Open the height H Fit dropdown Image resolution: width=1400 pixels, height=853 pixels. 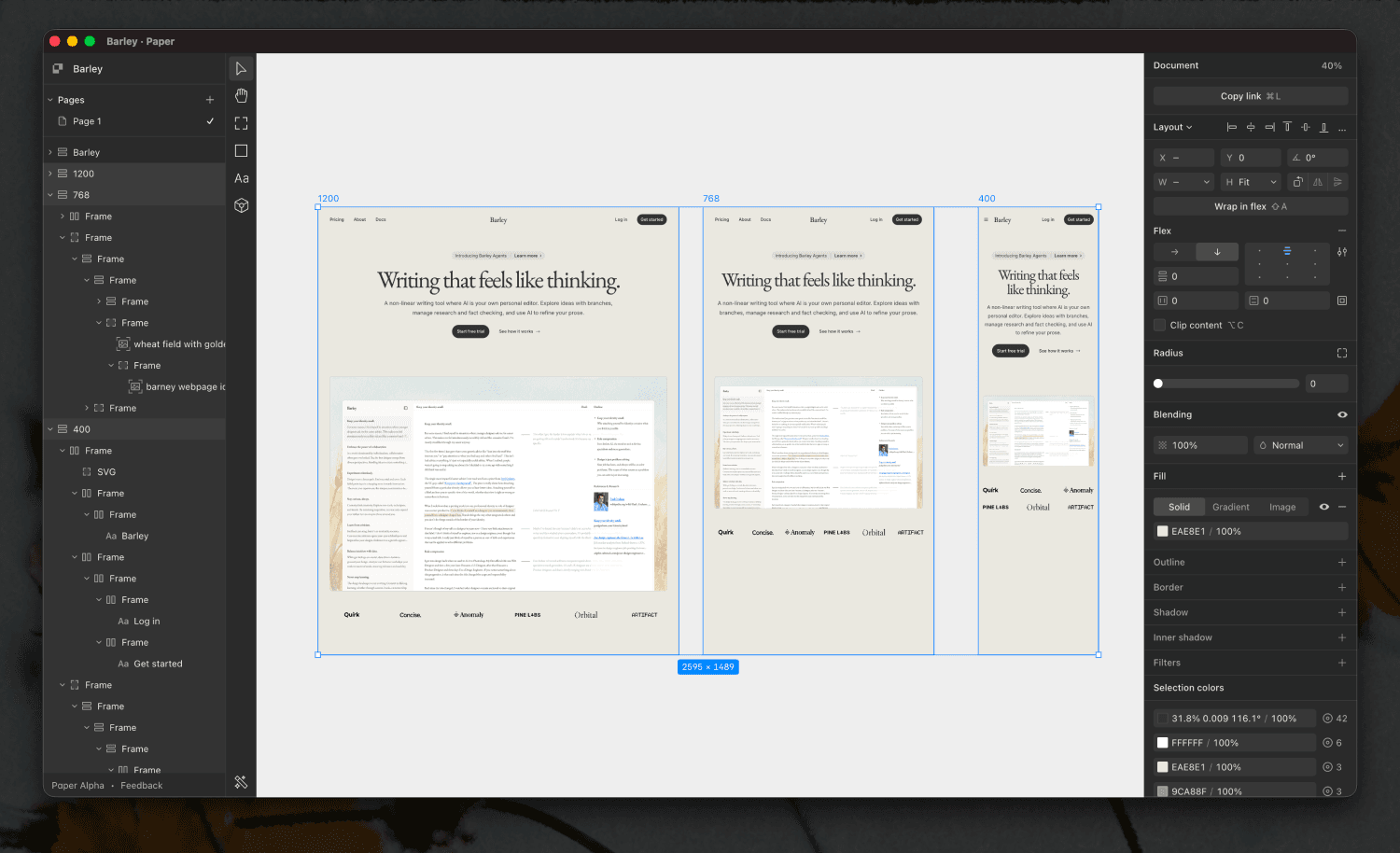[x=1273, y=182]
